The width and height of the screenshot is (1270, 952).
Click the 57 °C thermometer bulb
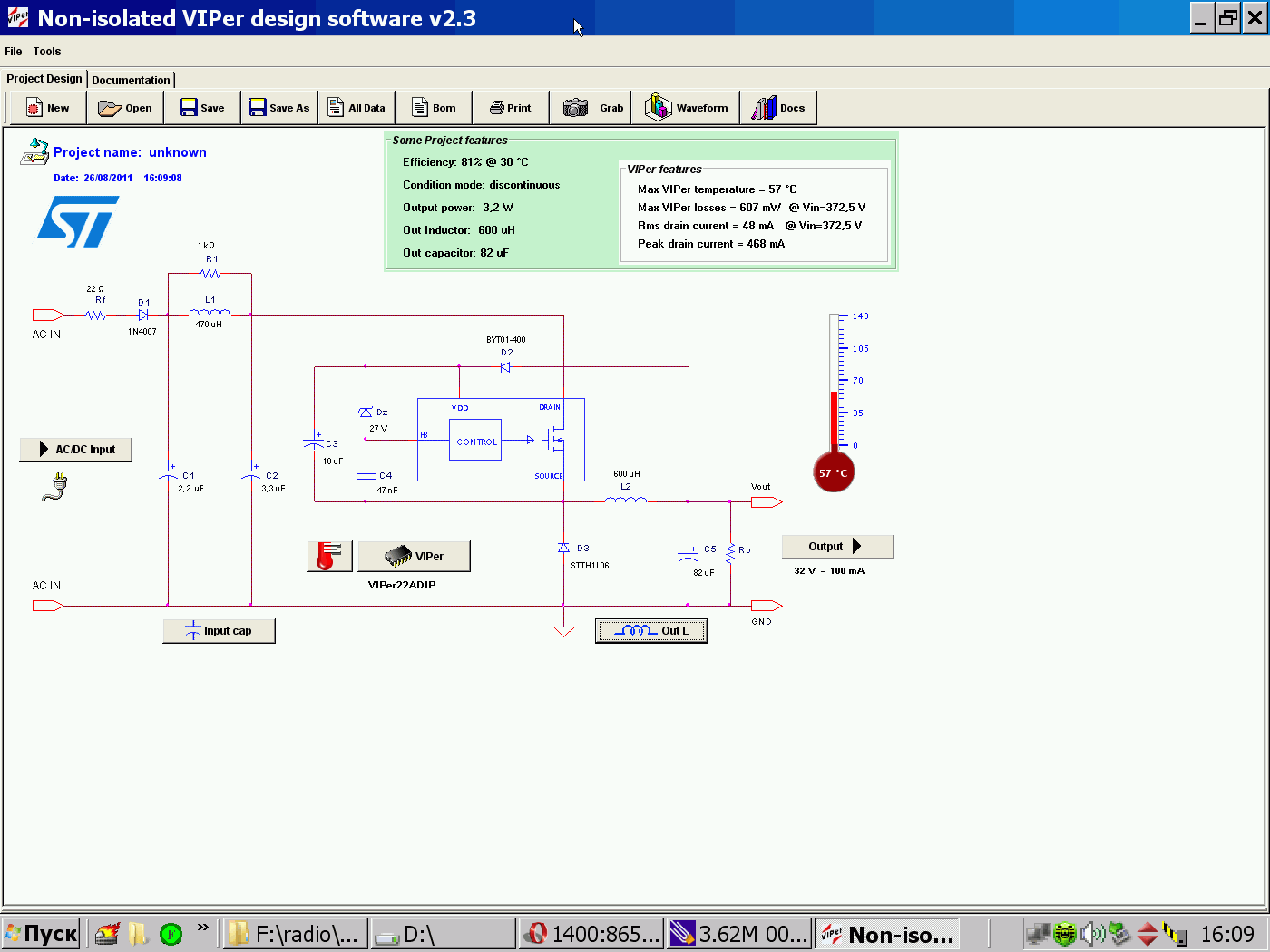(x=834, y=472)
